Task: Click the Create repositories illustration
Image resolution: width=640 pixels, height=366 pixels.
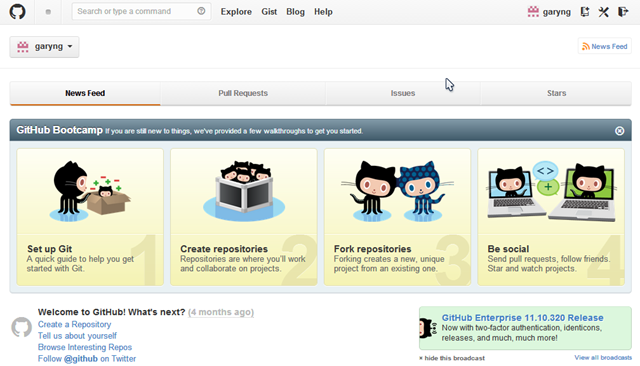Action: coord(244,191)
